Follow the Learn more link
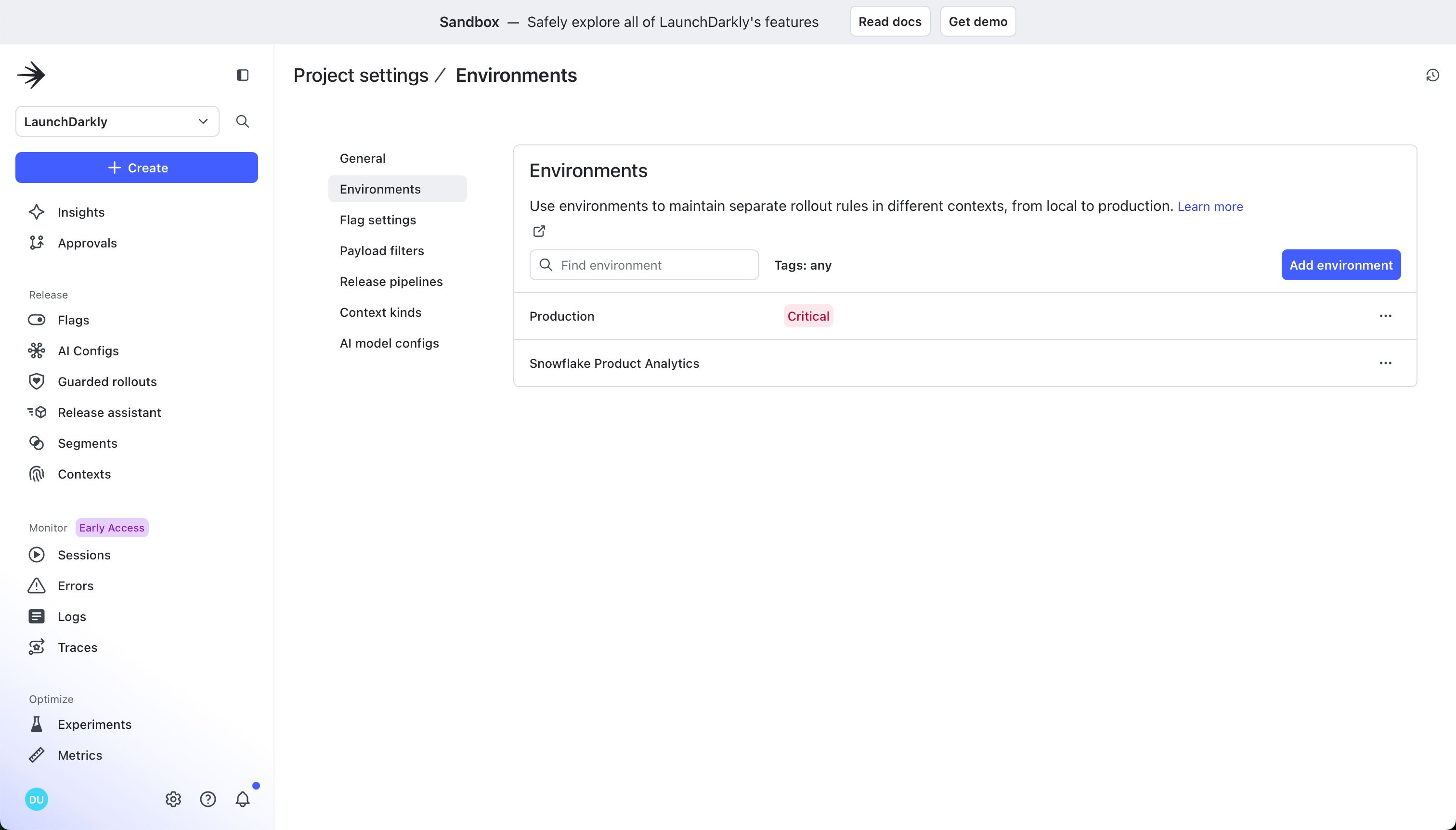Screen dimensions: 1456x830 pyautogui.click(x=1210, y=207)
